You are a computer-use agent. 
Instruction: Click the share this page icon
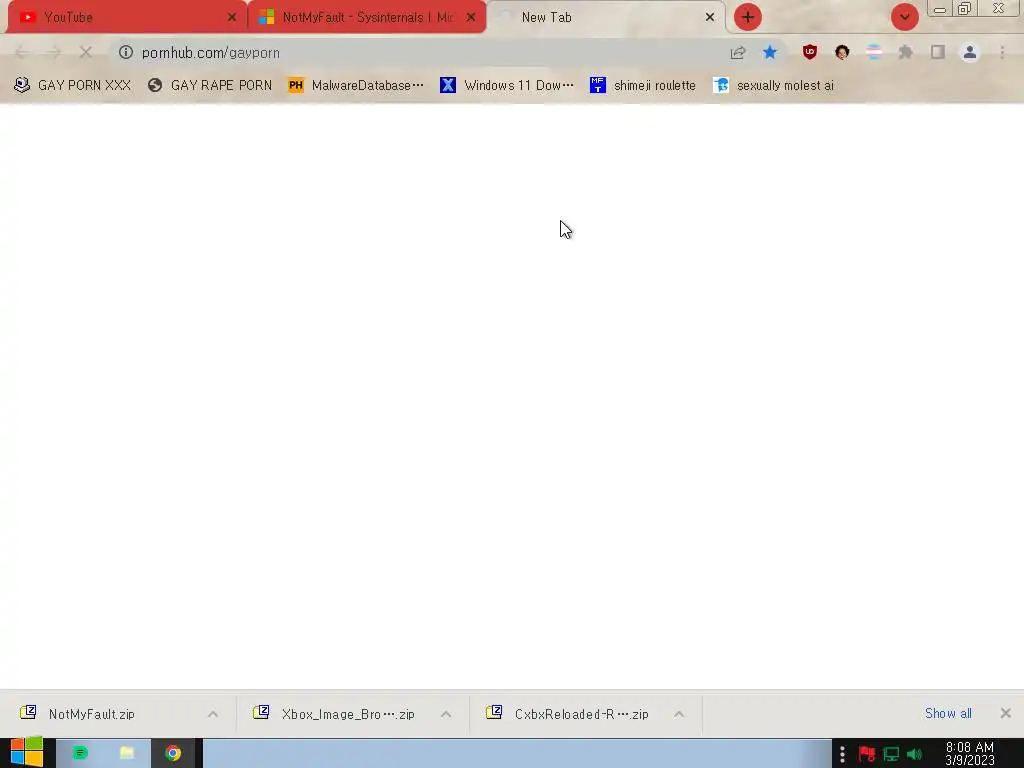tap(738, 52)
